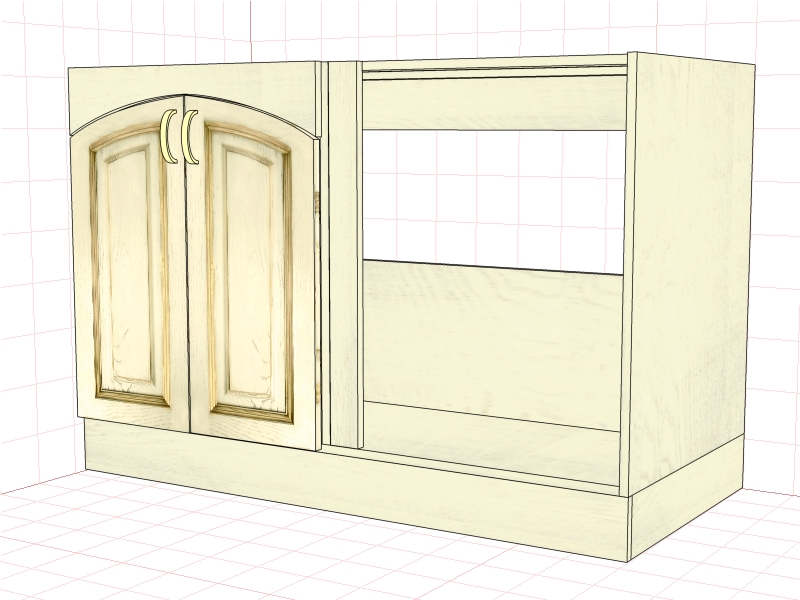This screenshot has width=800, height=600.
Task: Click the right door's curved handle
Action: [x=190, y=137]
